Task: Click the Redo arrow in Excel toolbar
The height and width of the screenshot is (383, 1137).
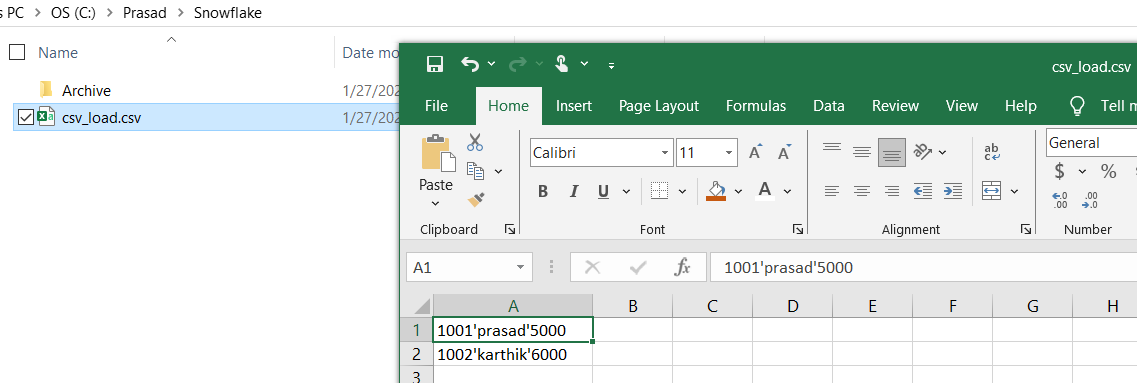Action: click(x=518, y=64)
